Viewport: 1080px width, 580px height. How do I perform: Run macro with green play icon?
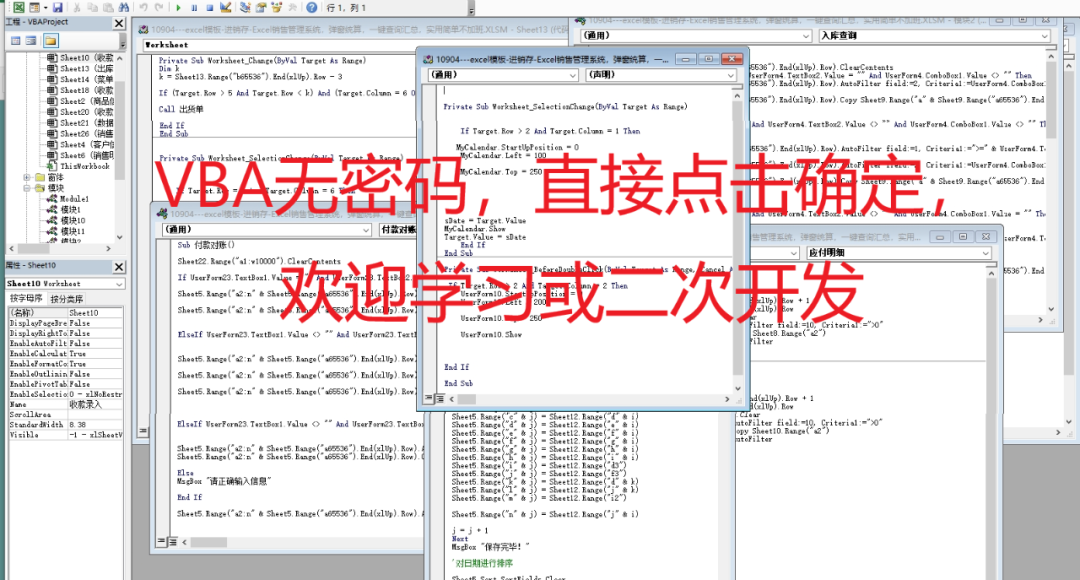tap(178, 8)
